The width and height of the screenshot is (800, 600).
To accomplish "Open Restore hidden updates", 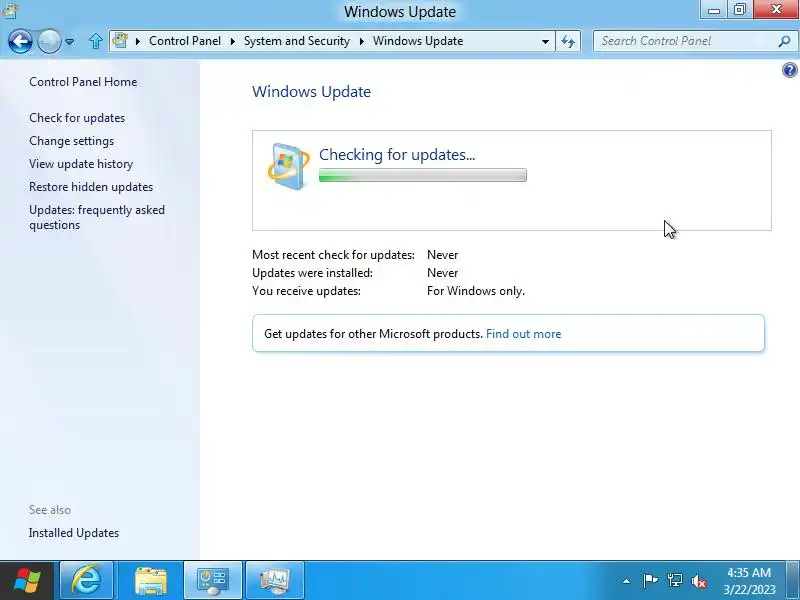I will tap(91, 187).
